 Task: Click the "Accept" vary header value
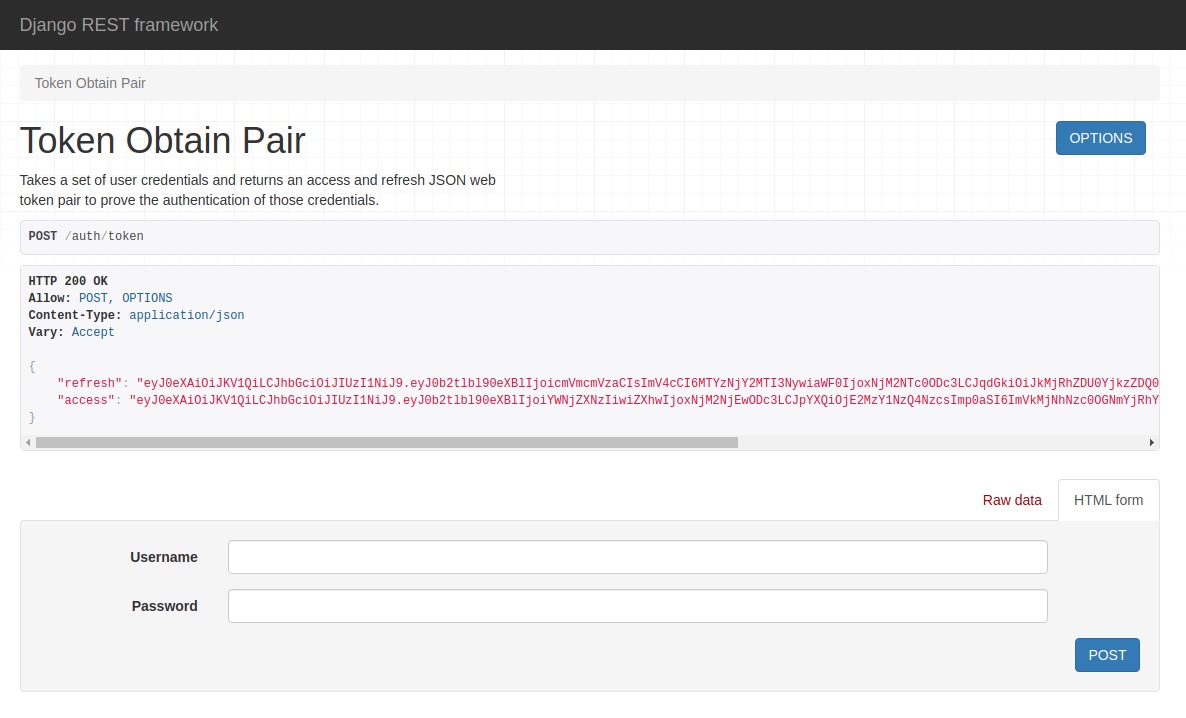tap(93, 332)
